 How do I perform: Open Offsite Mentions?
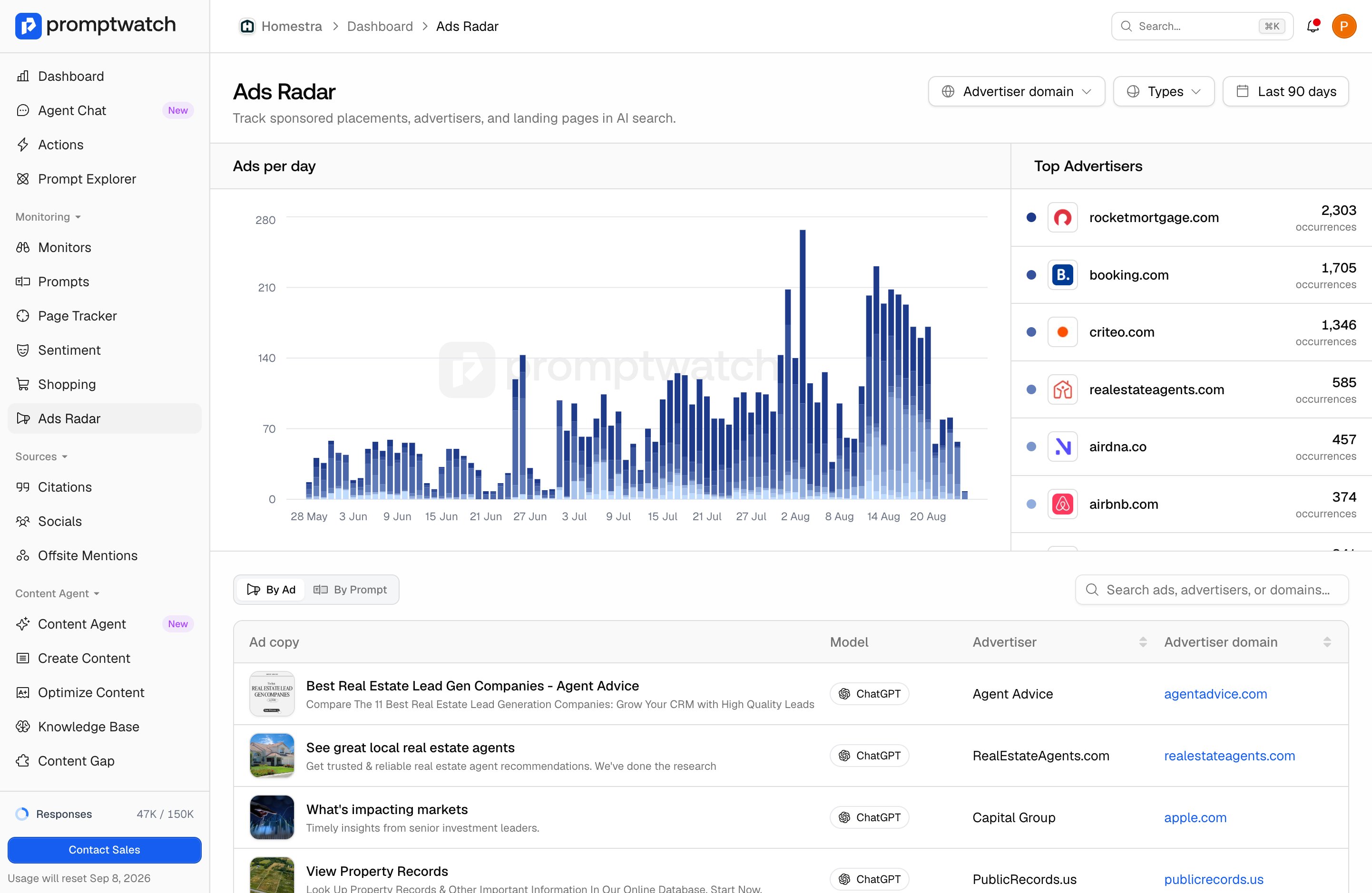click(104, 555)
